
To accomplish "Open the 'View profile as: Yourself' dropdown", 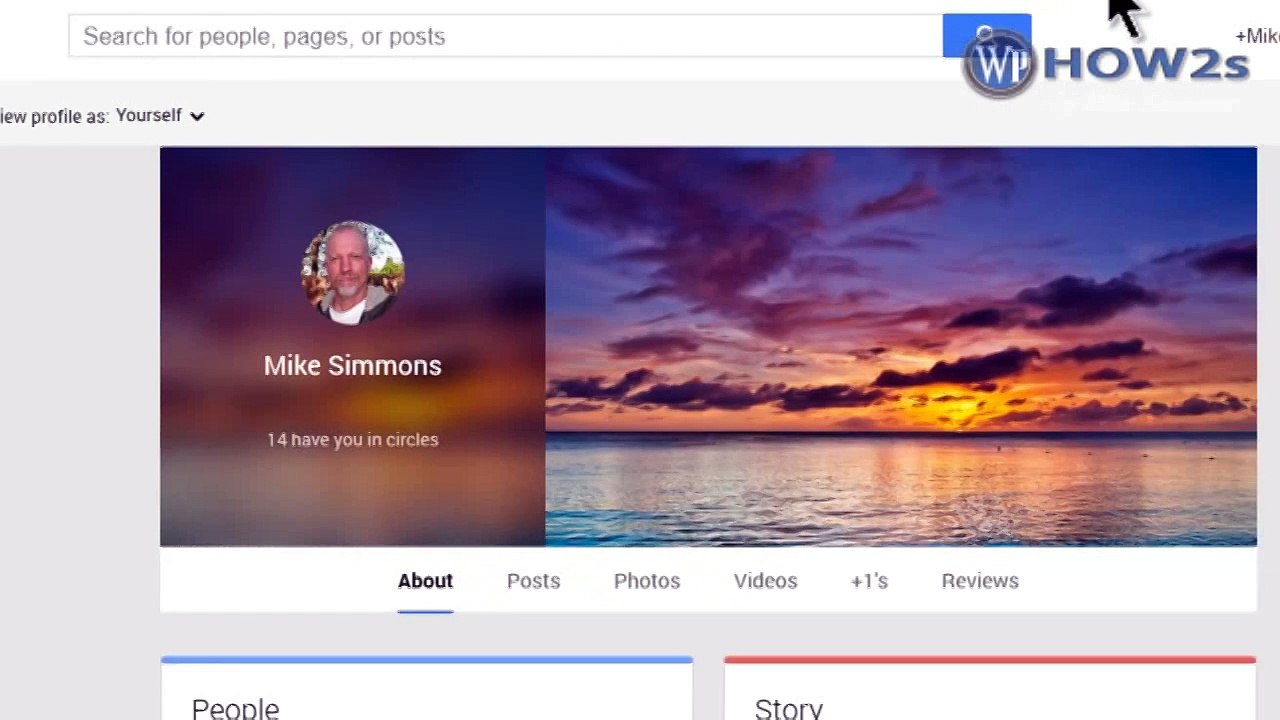I will [x=160, y=116].
